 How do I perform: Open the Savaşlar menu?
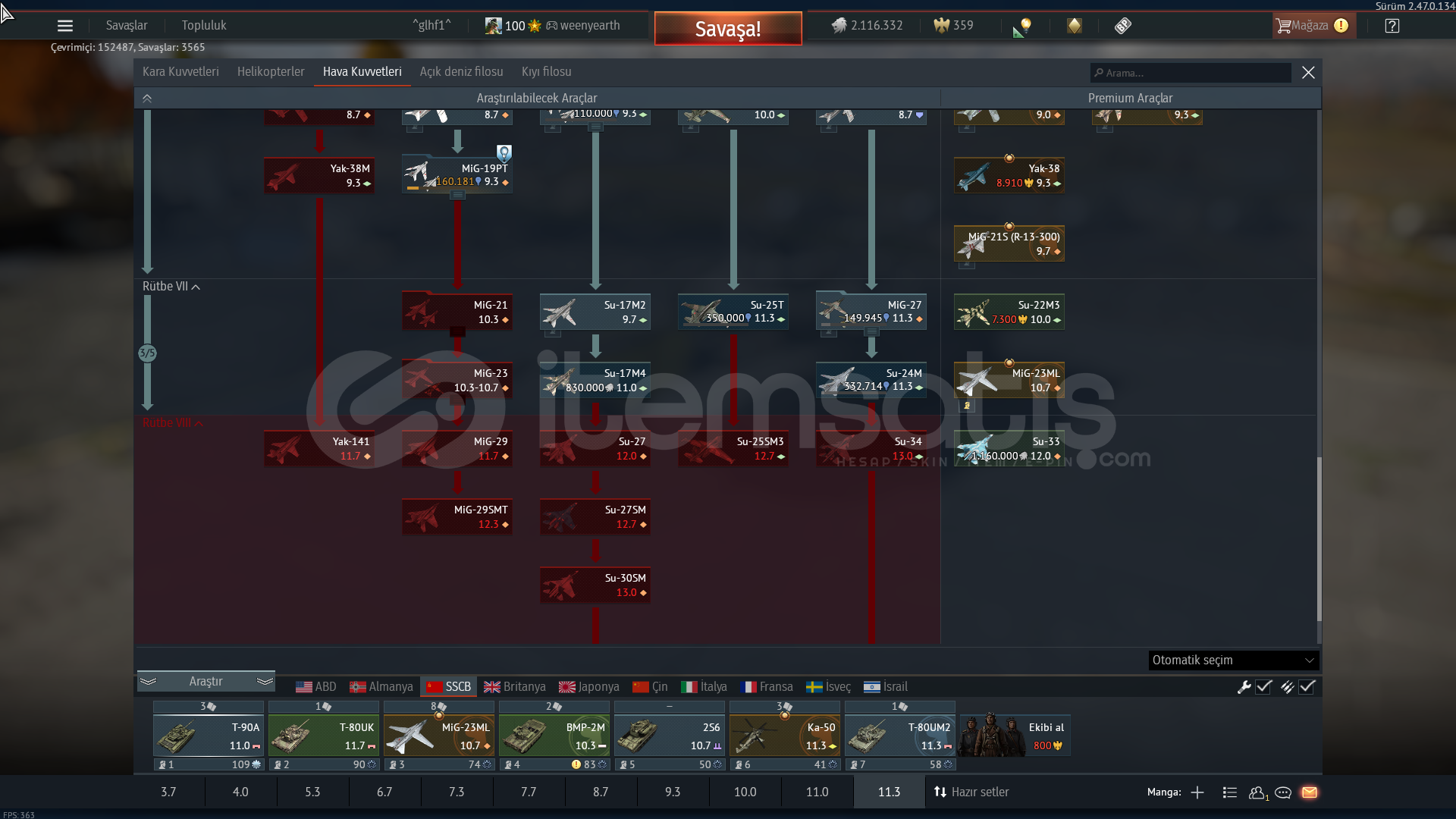pyautogui.click(x=127, y=26)
